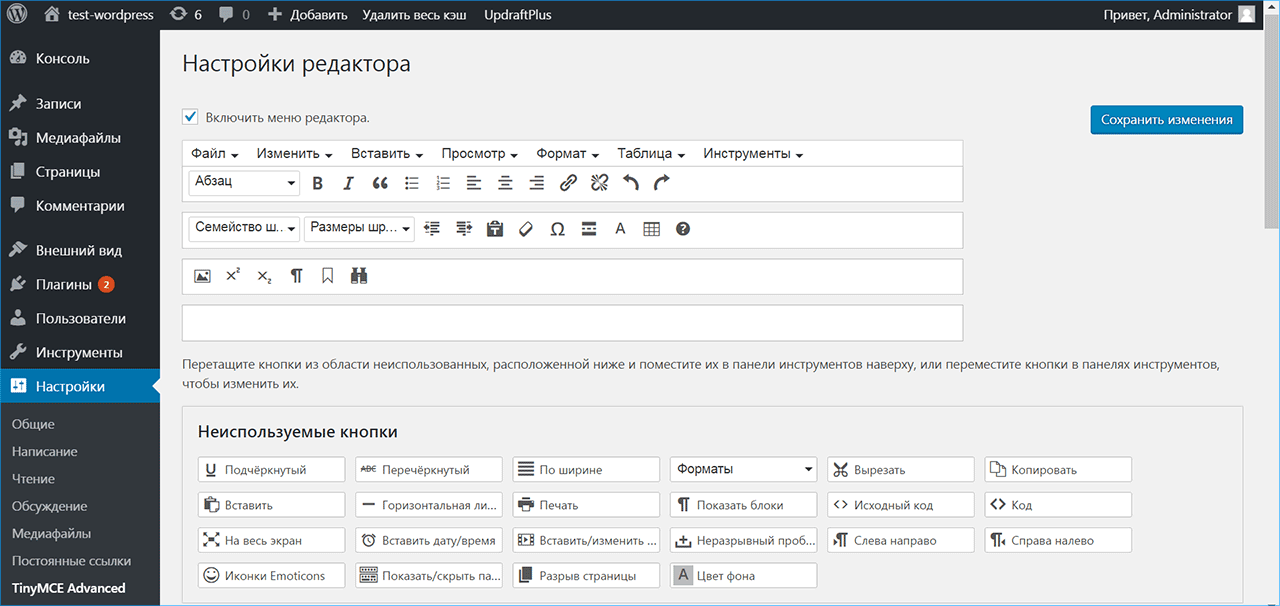Click the Добавить admin bar item
The image size is (1280, 606).
click(308, 15)
